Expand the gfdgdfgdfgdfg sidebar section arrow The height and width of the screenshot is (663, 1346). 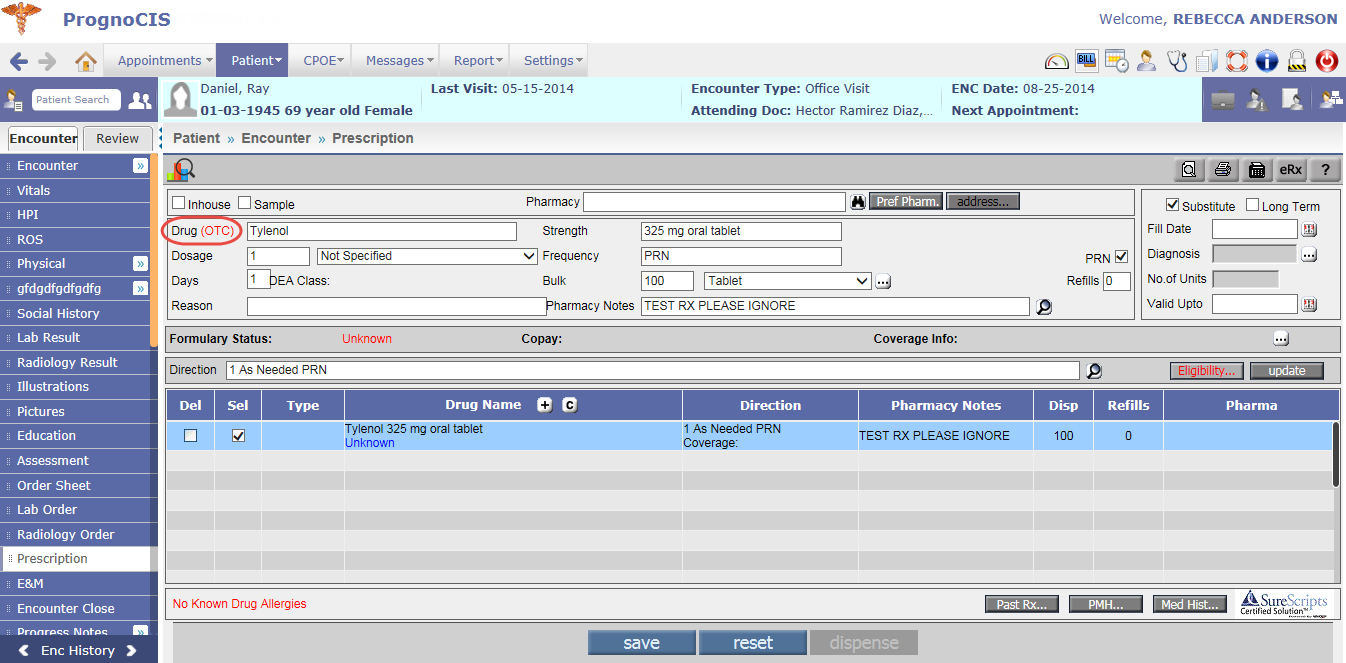tap(141, 289)
